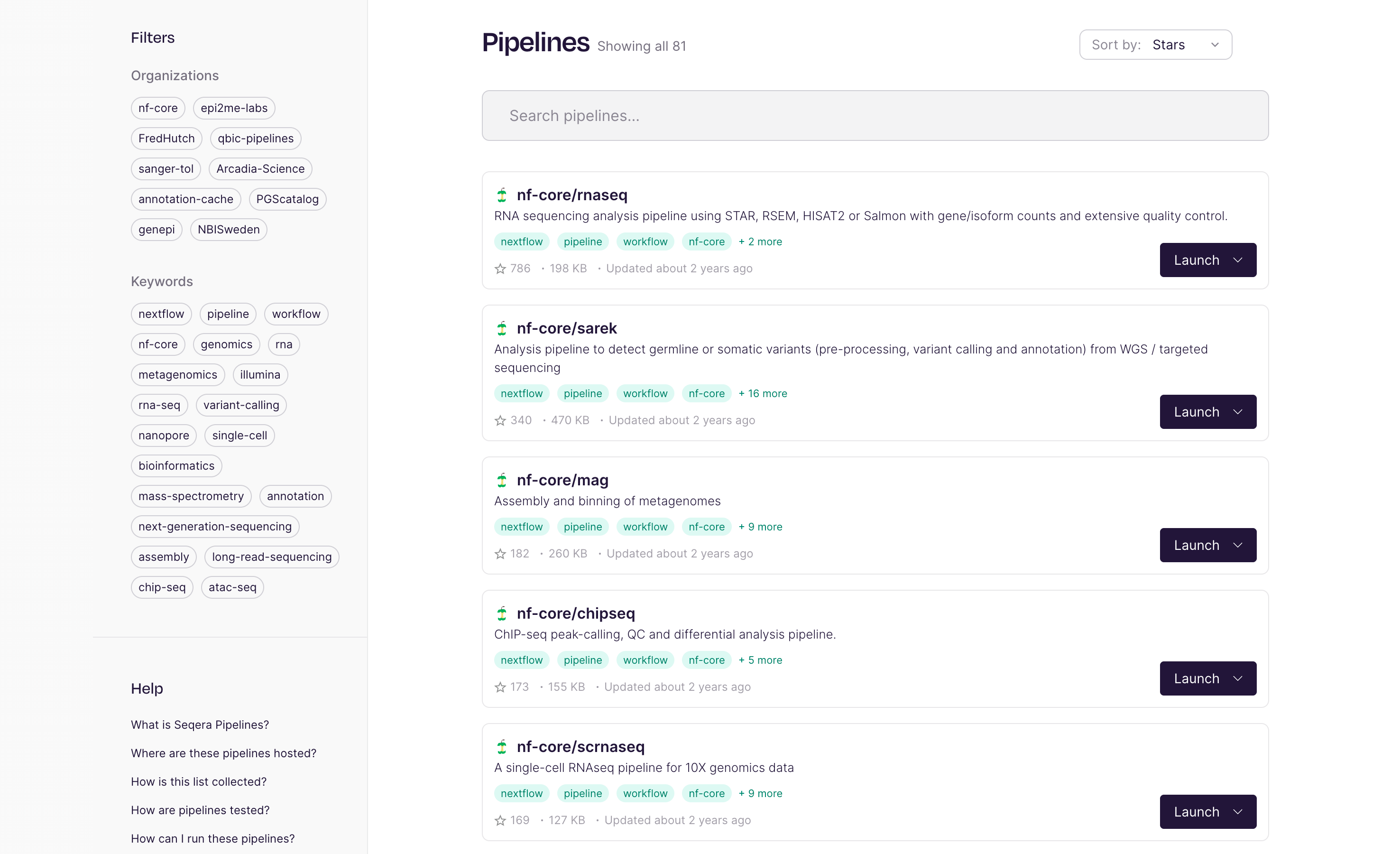
Task: Expand Launch options for nf-core/sarek
Action: pos(1238,412)
